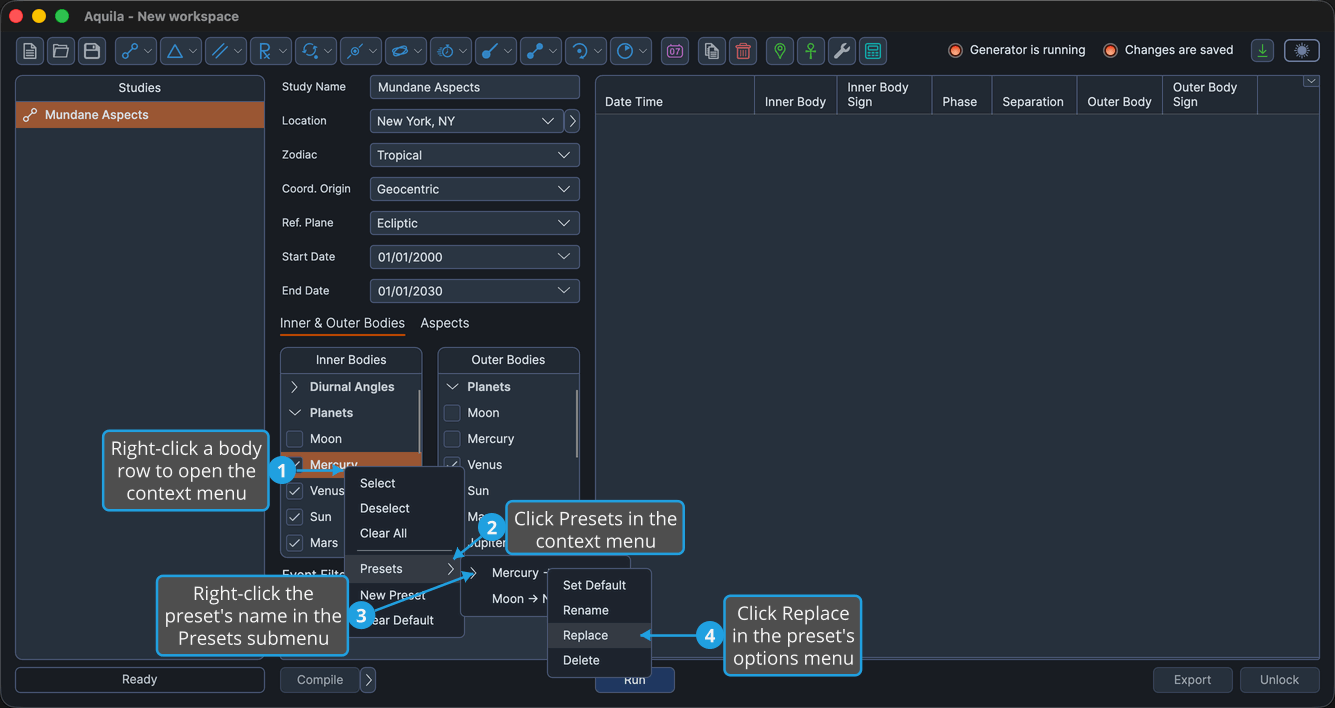Open settings with the wrench icon
The image size is (1335, 708).
pyautogui.click(x=842, y=51)
